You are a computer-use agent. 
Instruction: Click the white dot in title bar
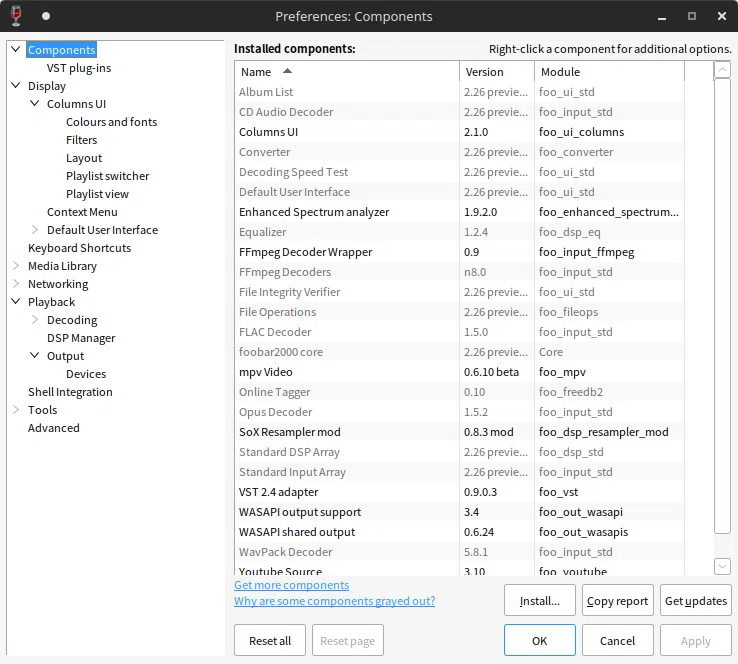point(46,16)
